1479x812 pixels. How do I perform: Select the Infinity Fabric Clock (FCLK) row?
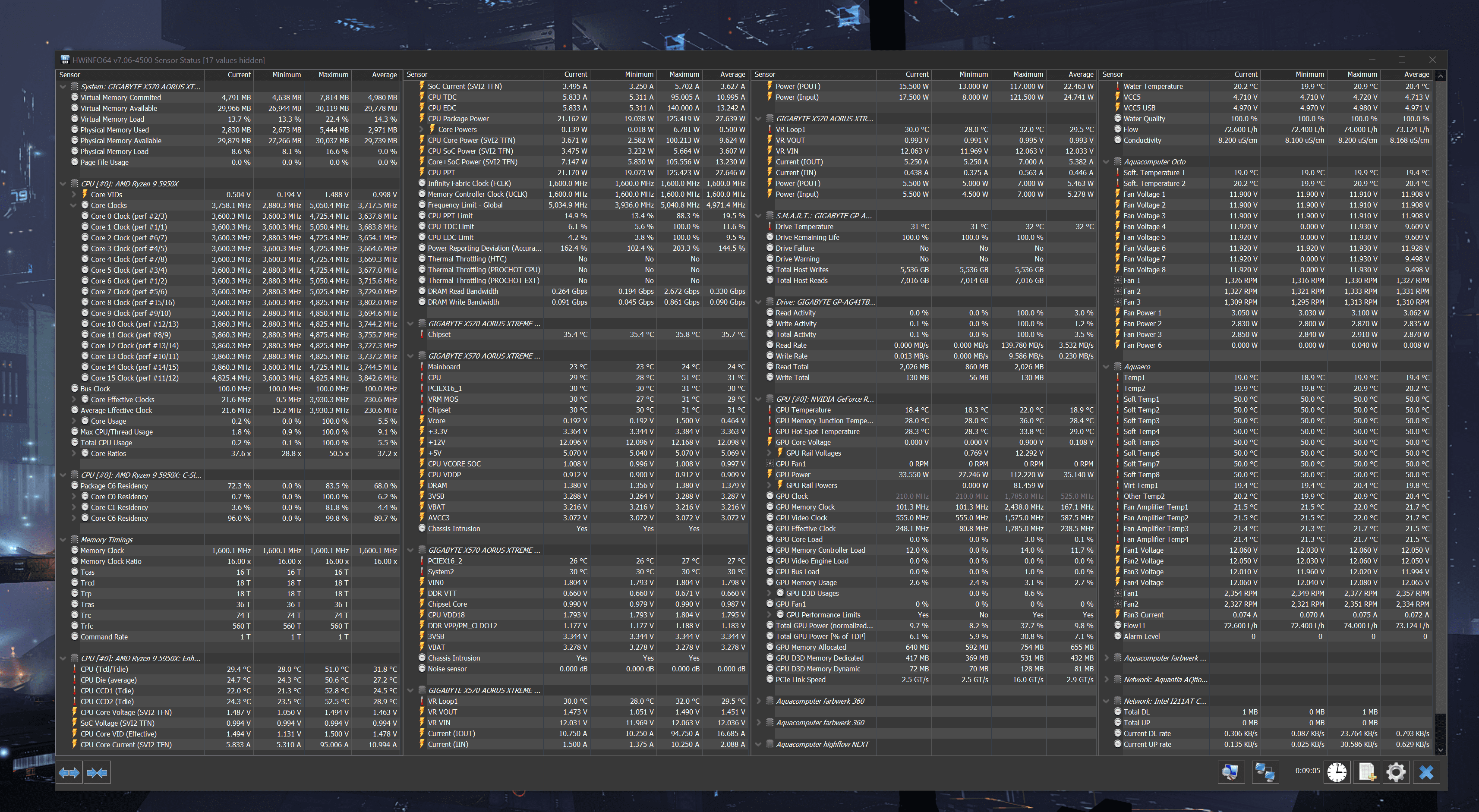tap(577, 184)
